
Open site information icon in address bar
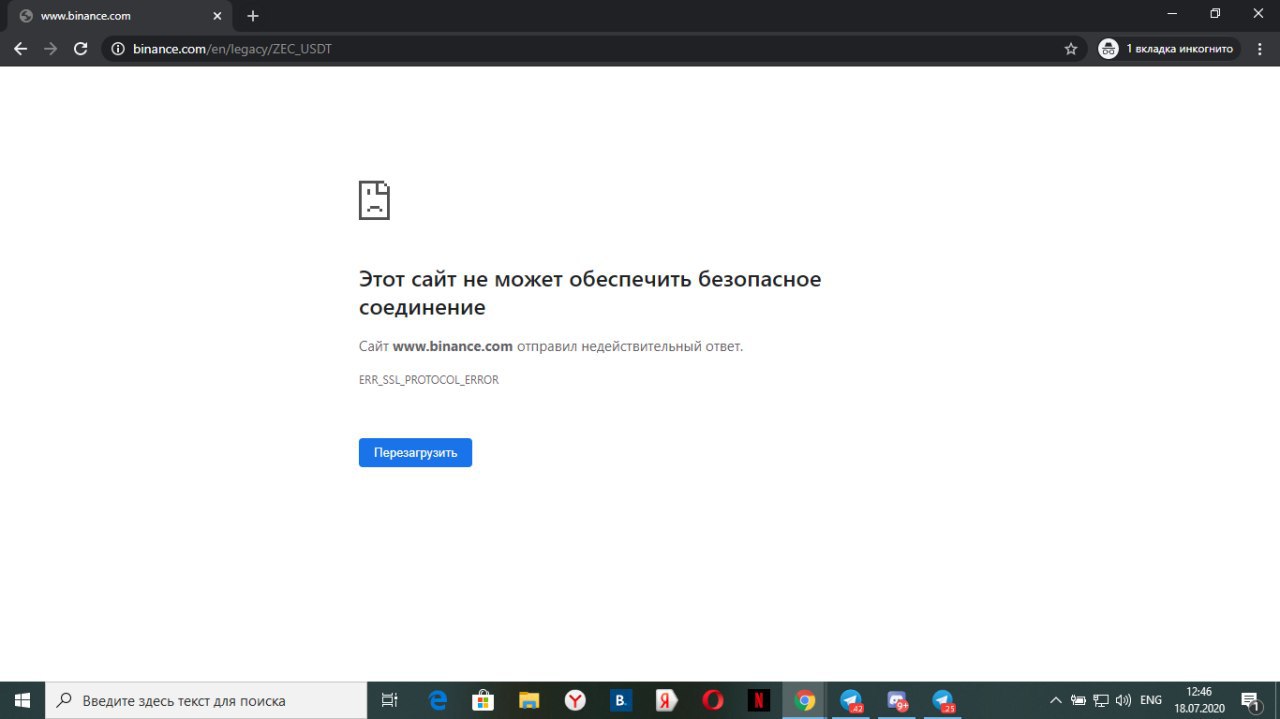tap(117, 48)
